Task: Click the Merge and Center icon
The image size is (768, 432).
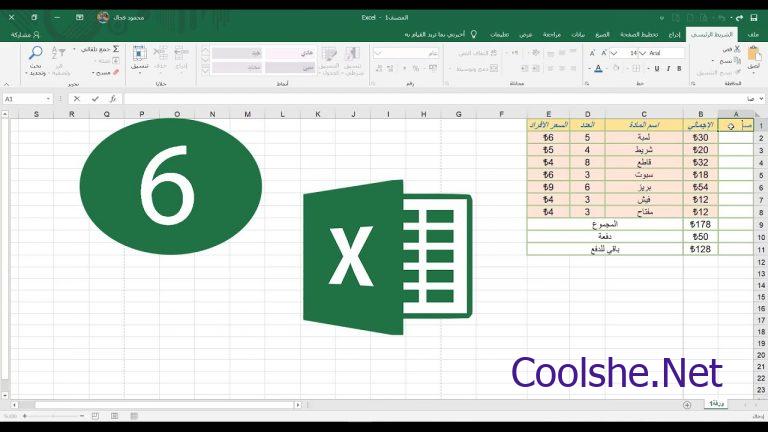Action: [x=493, y=69]
